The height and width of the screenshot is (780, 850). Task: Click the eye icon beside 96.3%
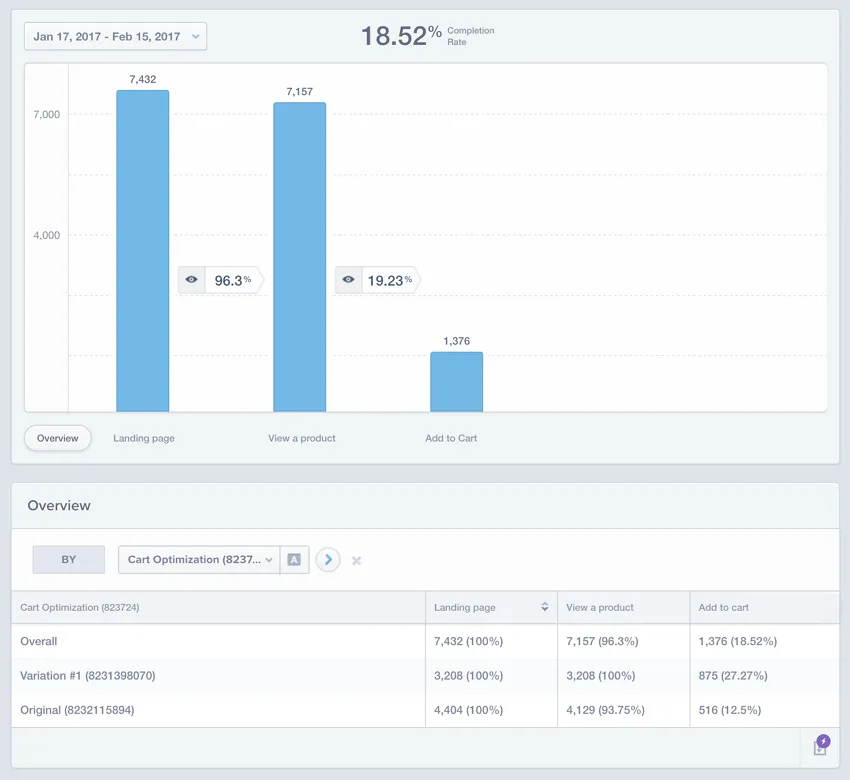tap(191, 280)
